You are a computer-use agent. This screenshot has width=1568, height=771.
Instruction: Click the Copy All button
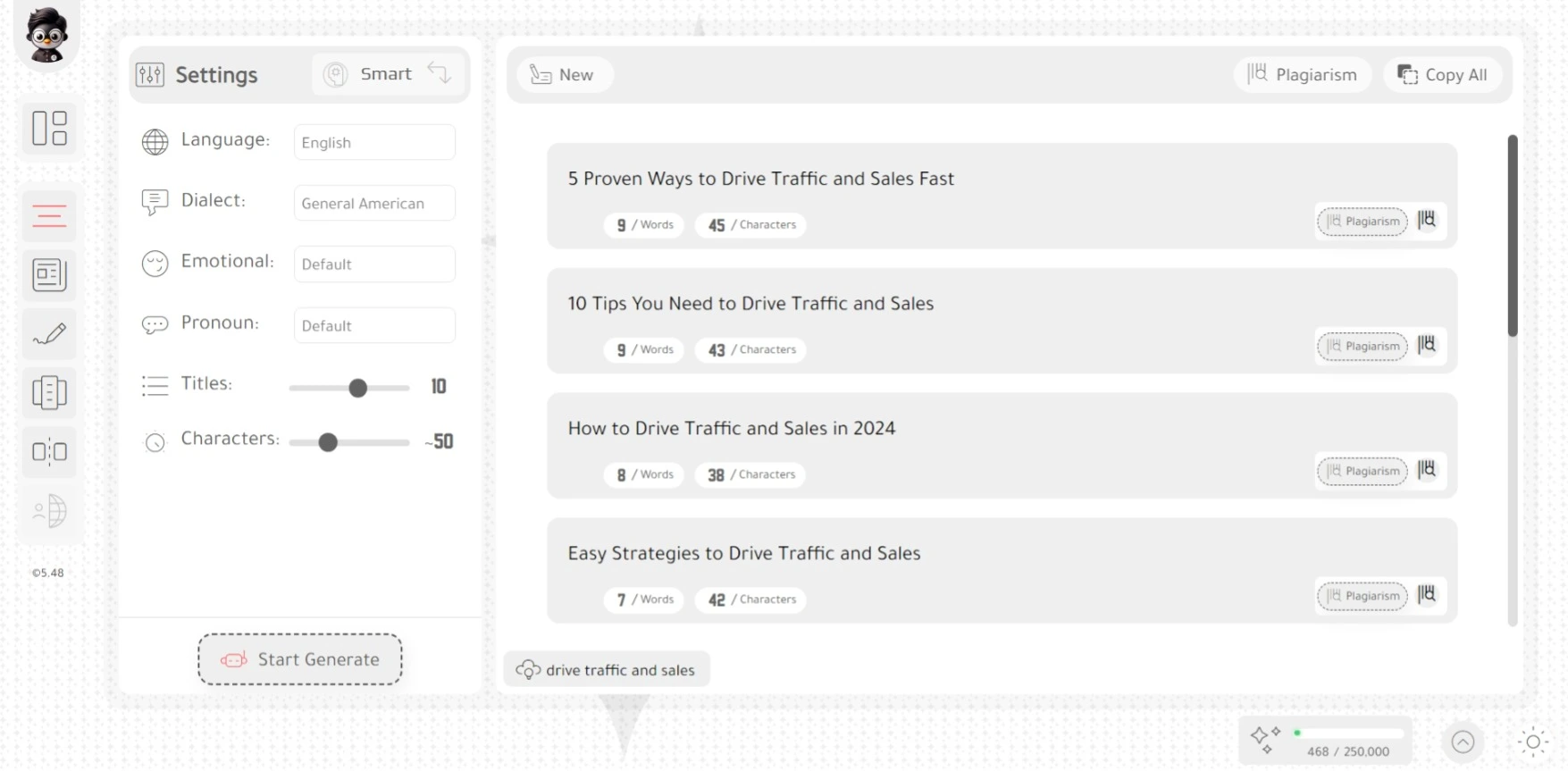1442,74
